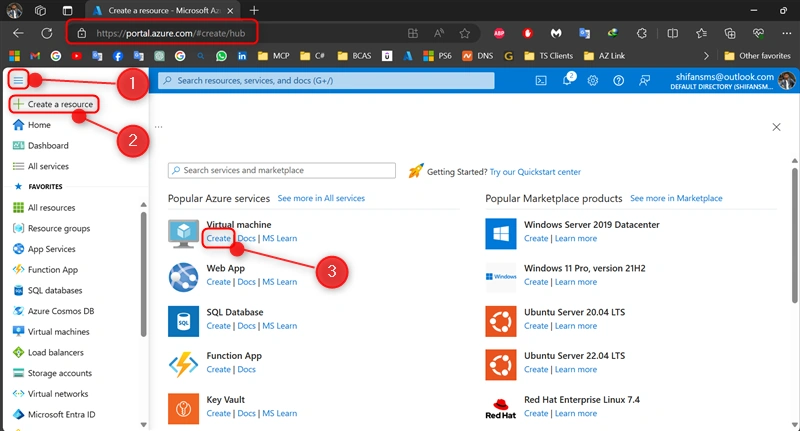The width and height of the screenshot is (800, 431).
Task: Open Docs link for SQL Database
Action: 246,326
